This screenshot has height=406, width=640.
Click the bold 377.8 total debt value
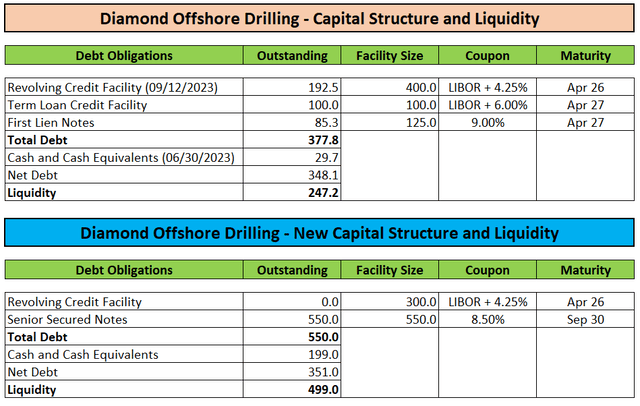pos(323,140)
